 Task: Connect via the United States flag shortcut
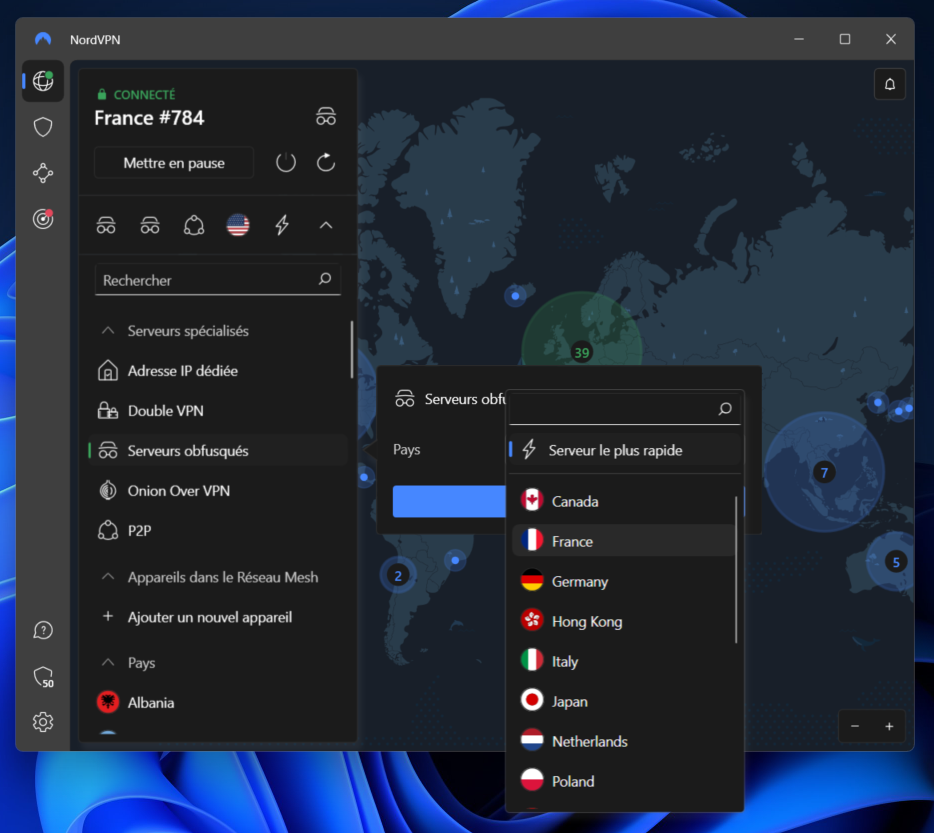(238, 225)
